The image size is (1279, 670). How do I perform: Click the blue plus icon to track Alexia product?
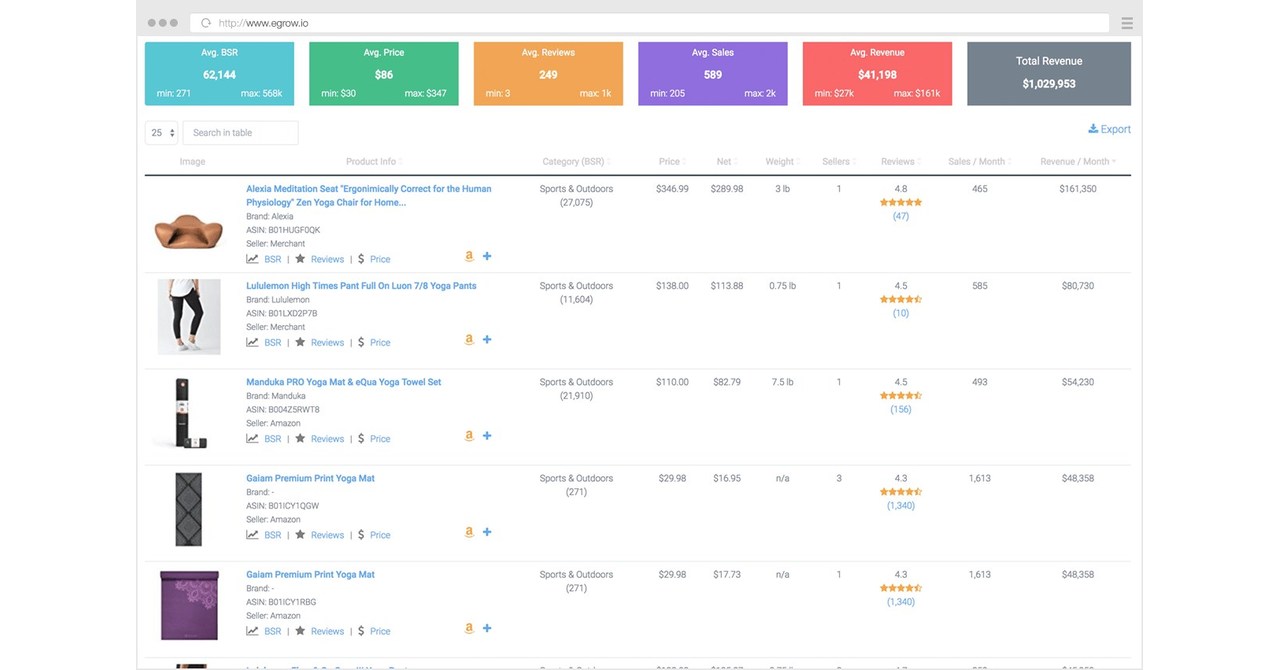(x=487, y=256)
